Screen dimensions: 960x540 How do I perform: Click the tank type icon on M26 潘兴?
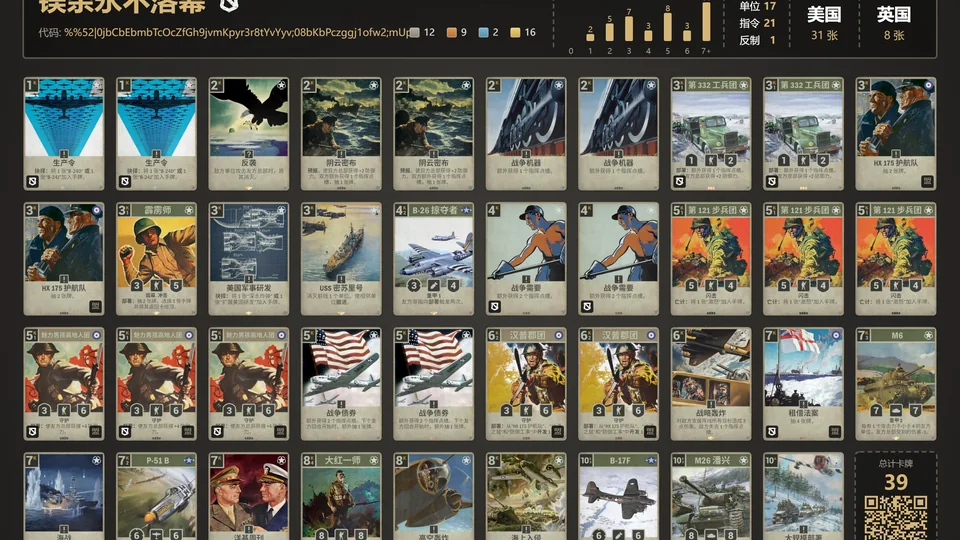coord(711,535)
